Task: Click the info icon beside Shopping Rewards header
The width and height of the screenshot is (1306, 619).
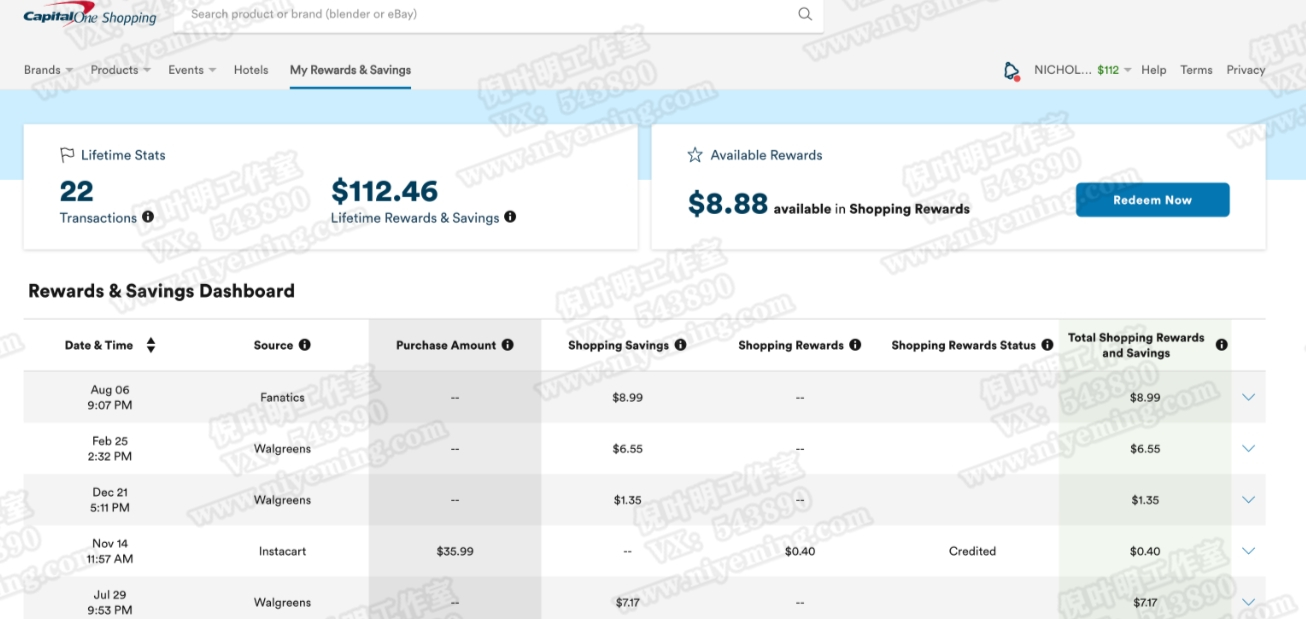Action: (x=855, y=345)
